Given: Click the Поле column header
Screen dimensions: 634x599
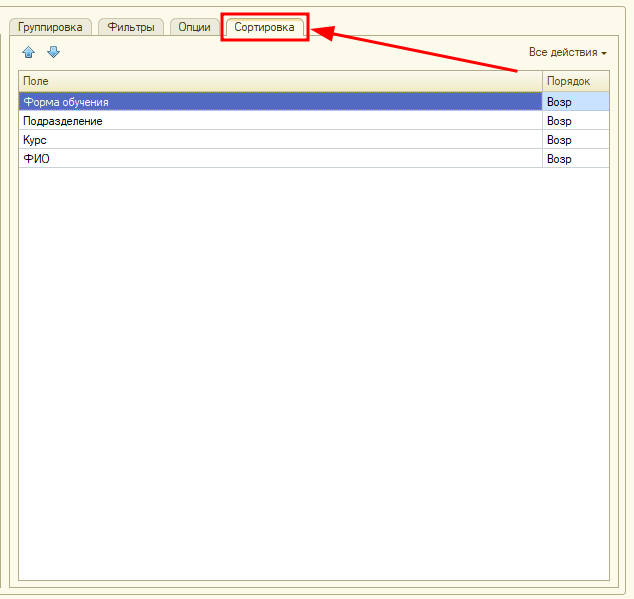Looking at the screenshot, I should [x=280, y=80].
